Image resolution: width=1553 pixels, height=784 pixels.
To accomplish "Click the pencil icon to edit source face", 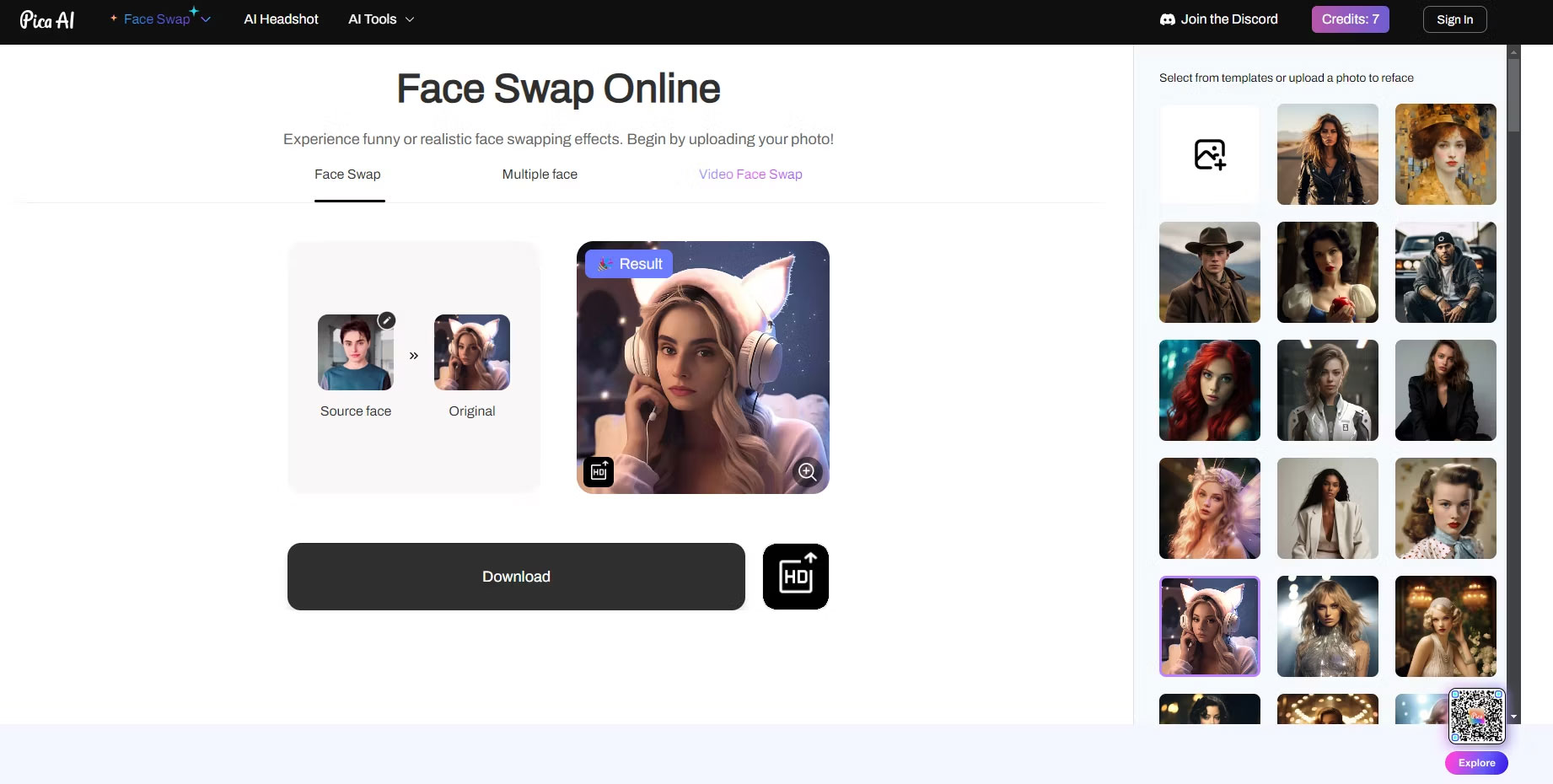I will pyautogui.click(x=386, y=320).
